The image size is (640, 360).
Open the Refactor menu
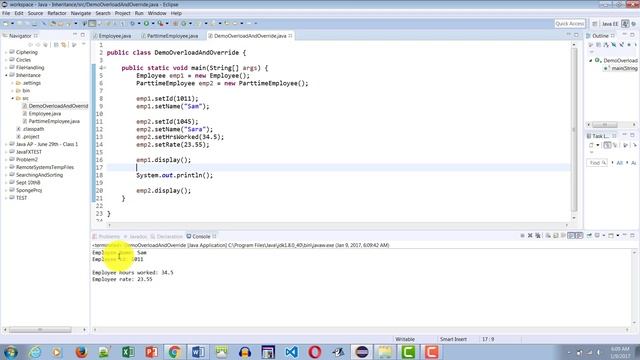point(57,13)
